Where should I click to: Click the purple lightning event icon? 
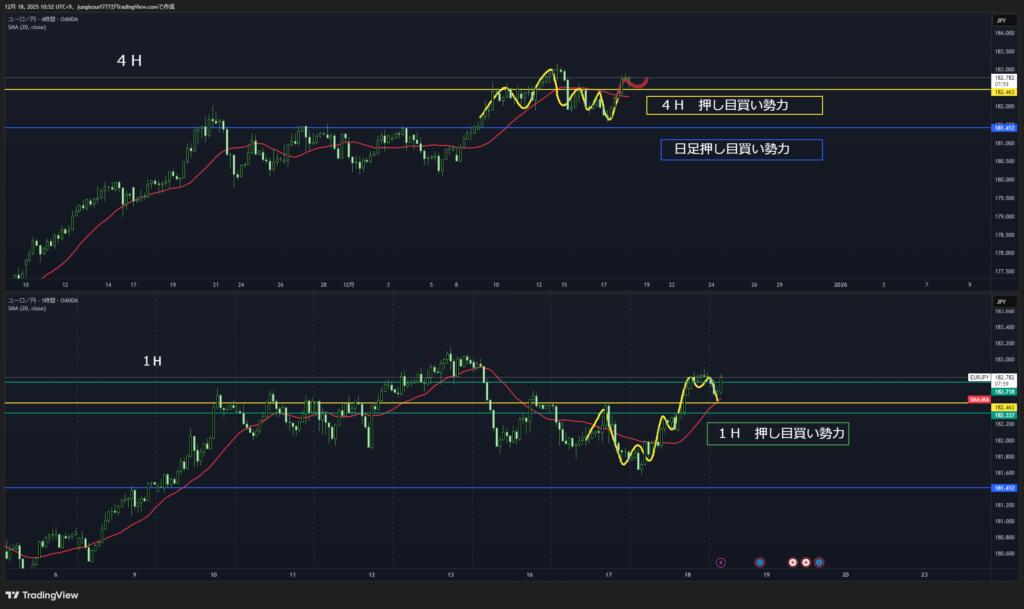(722, 562)
